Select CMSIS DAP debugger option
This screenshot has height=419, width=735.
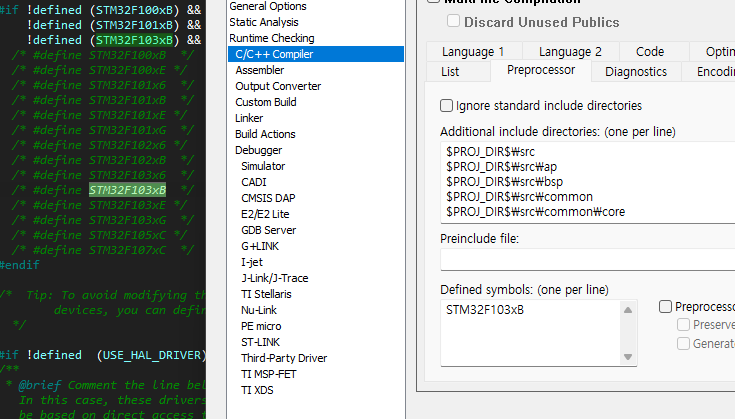point(268,198)
